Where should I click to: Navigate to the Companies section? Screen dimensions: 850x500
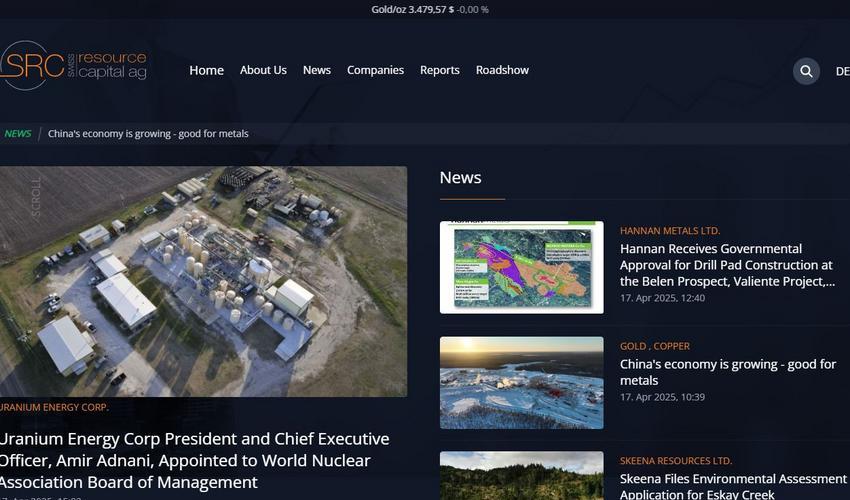click(375, 70)
